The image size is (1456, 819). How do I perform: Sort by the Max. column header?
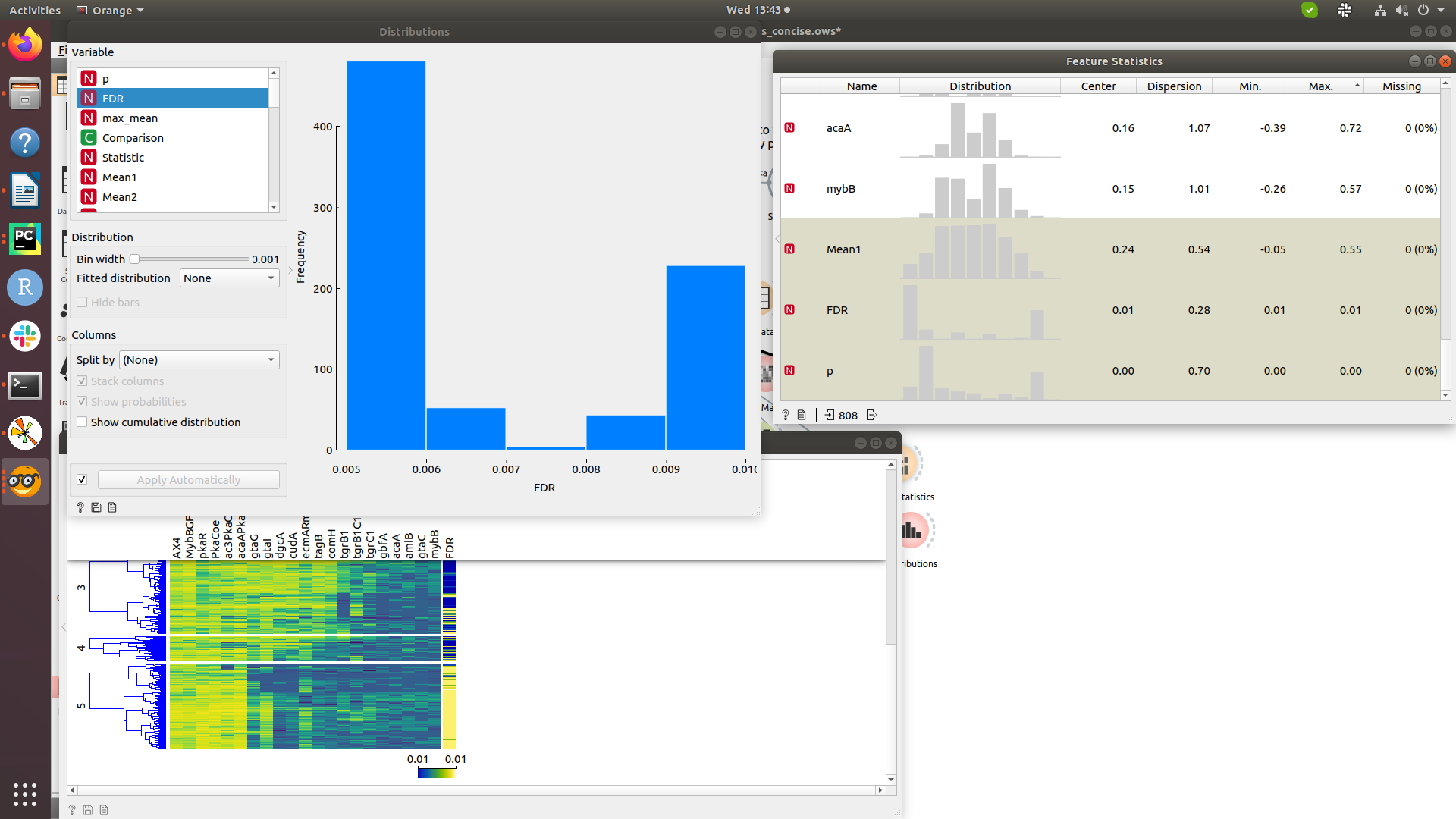click(x=1320, y=86)
